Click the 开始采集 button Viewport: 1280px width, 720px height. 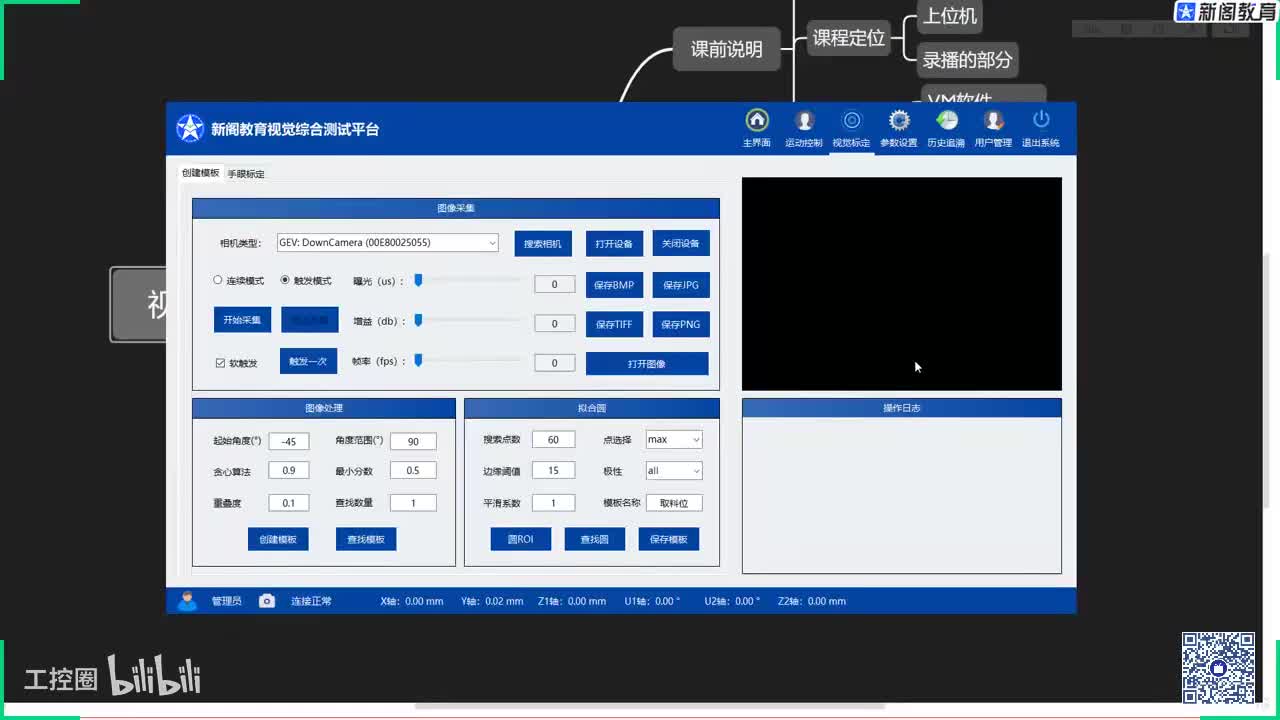click(242, 320)
